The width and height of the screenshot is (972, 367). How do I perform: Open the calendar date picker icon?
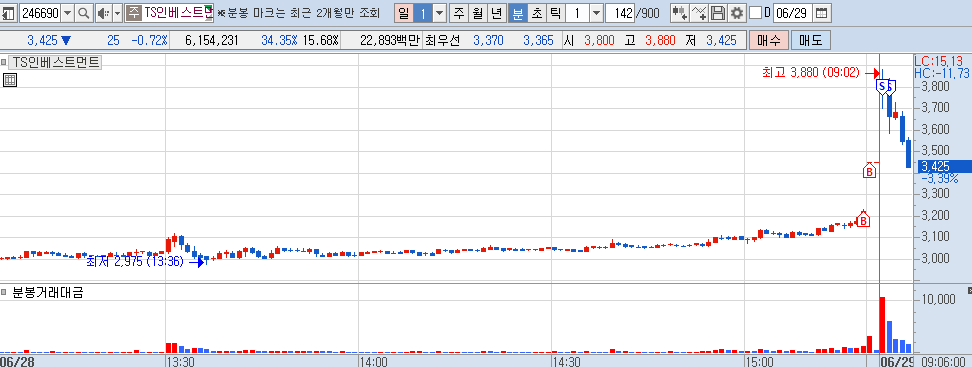(x=821, y=12)
